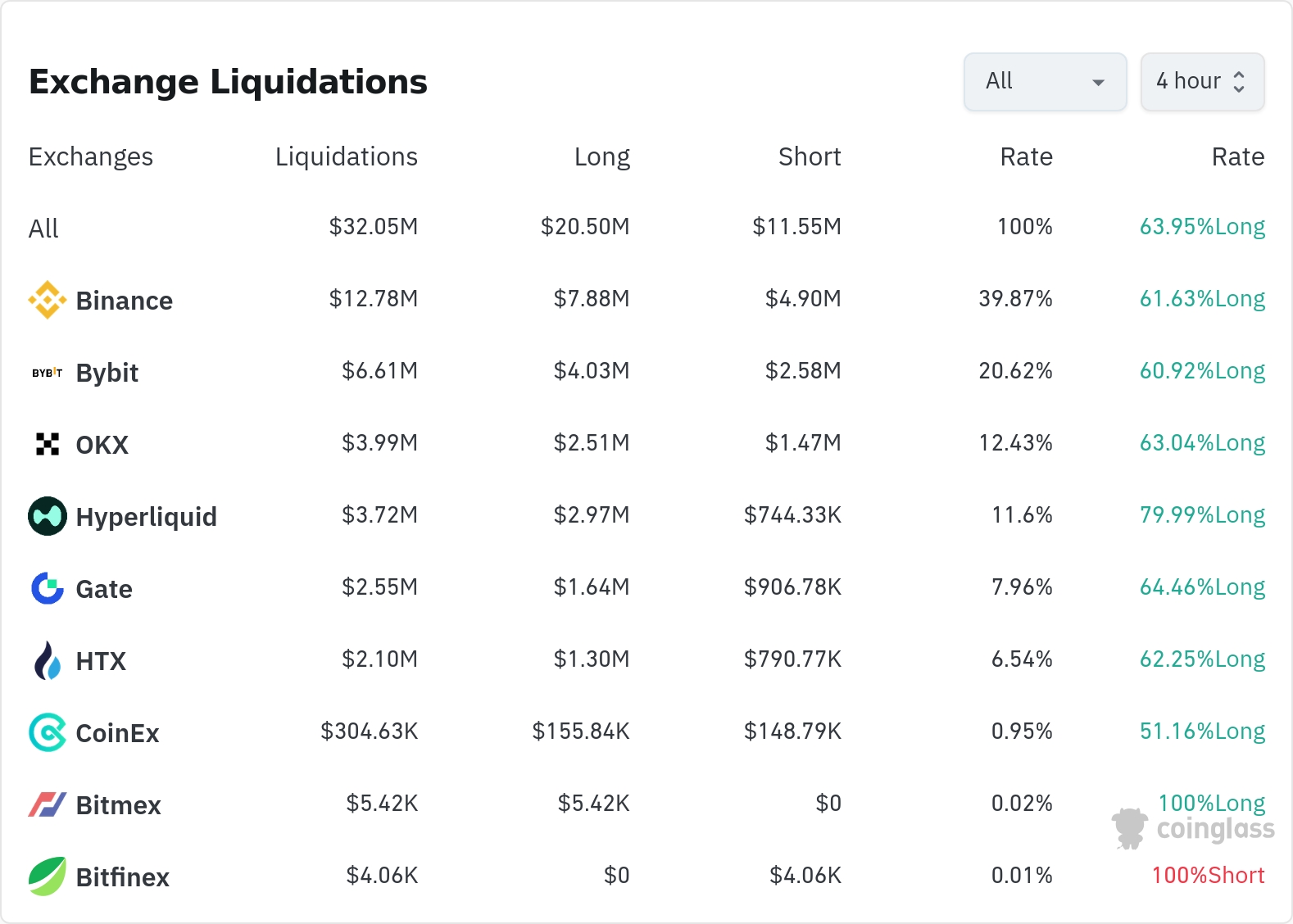
Task: Click the Gate exchange logo icon
Action: pos(48,588)
